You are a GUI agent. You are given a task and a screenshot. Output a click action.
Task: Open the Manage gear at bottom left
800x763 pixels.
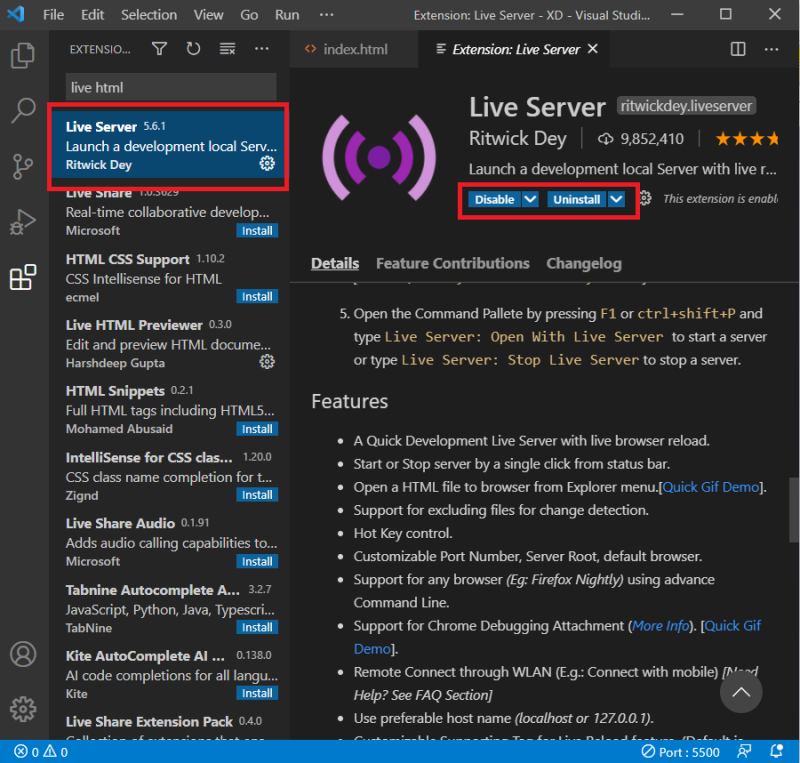[23, 708]
